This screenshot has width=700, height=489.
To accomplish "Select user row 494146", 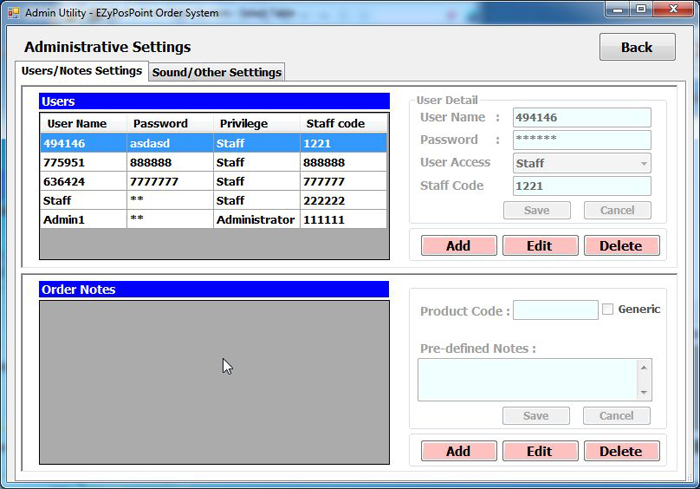I will pos(214,143).
